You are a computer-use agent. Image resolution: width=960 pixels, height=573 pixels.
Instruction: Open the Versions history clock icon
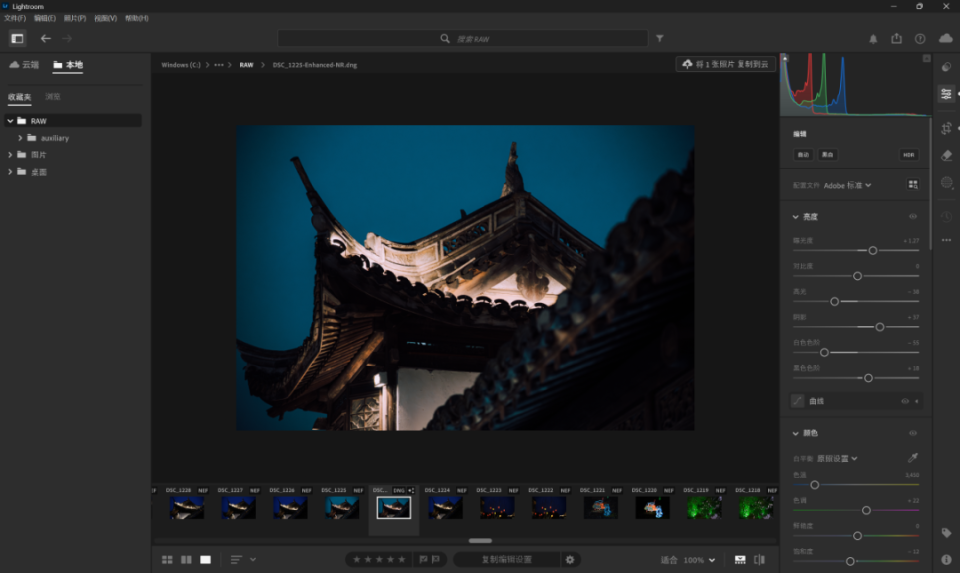(947, 216)
